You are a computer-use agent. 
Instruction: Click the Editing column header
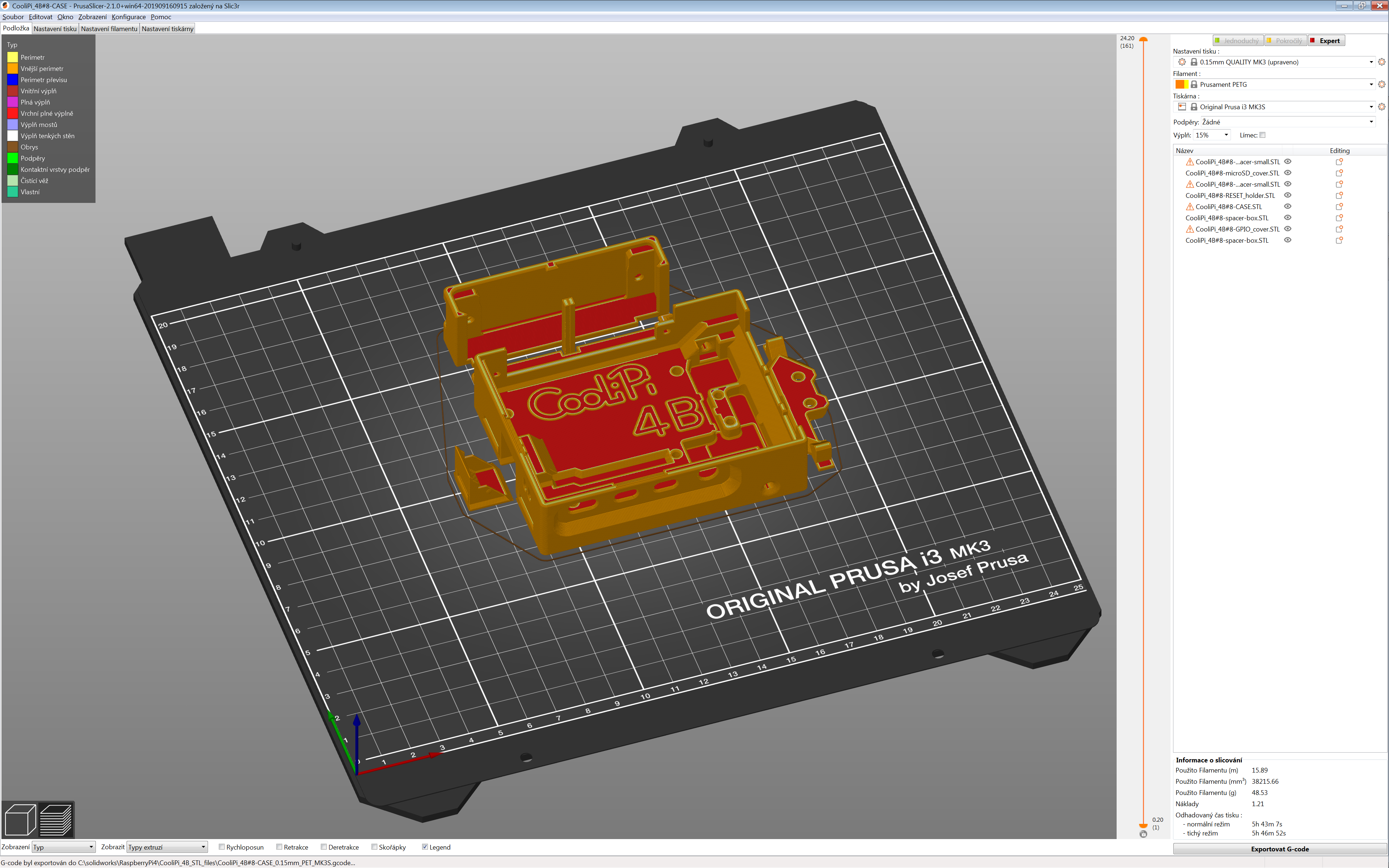pos(1340,151)
